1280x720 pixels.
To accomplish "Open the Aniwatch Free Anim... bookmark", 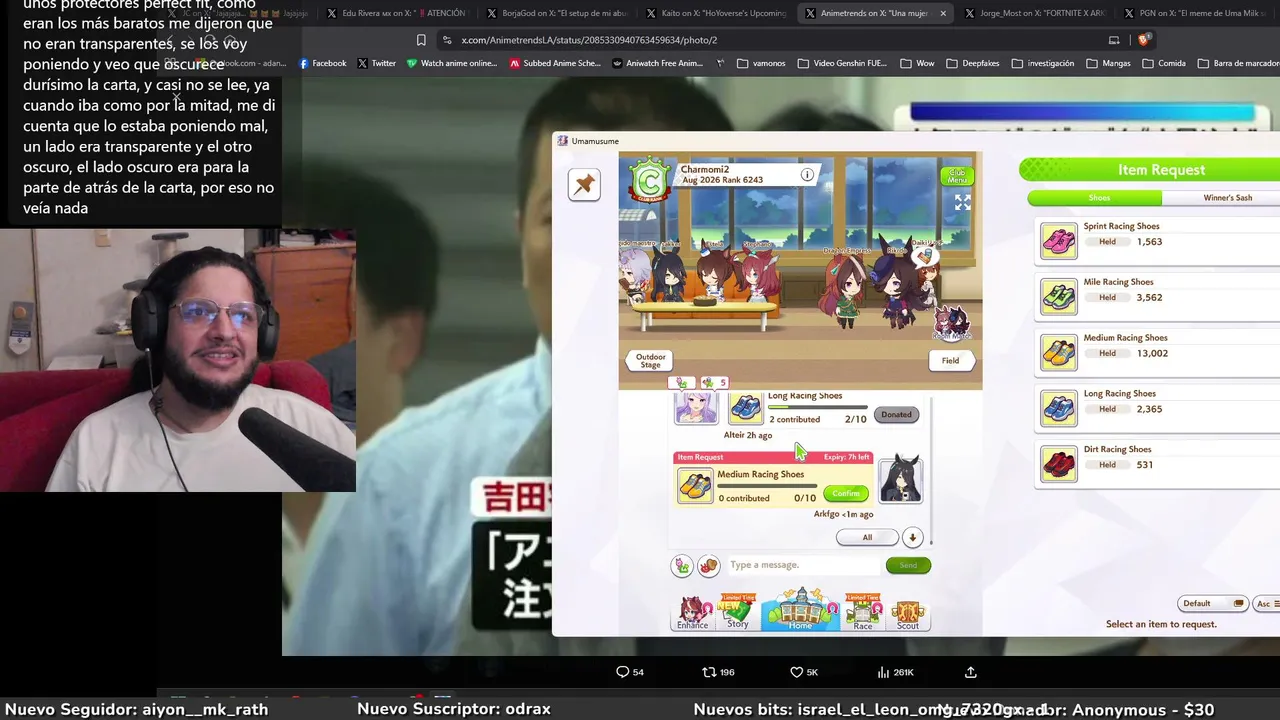I will (x=657, y=63).
